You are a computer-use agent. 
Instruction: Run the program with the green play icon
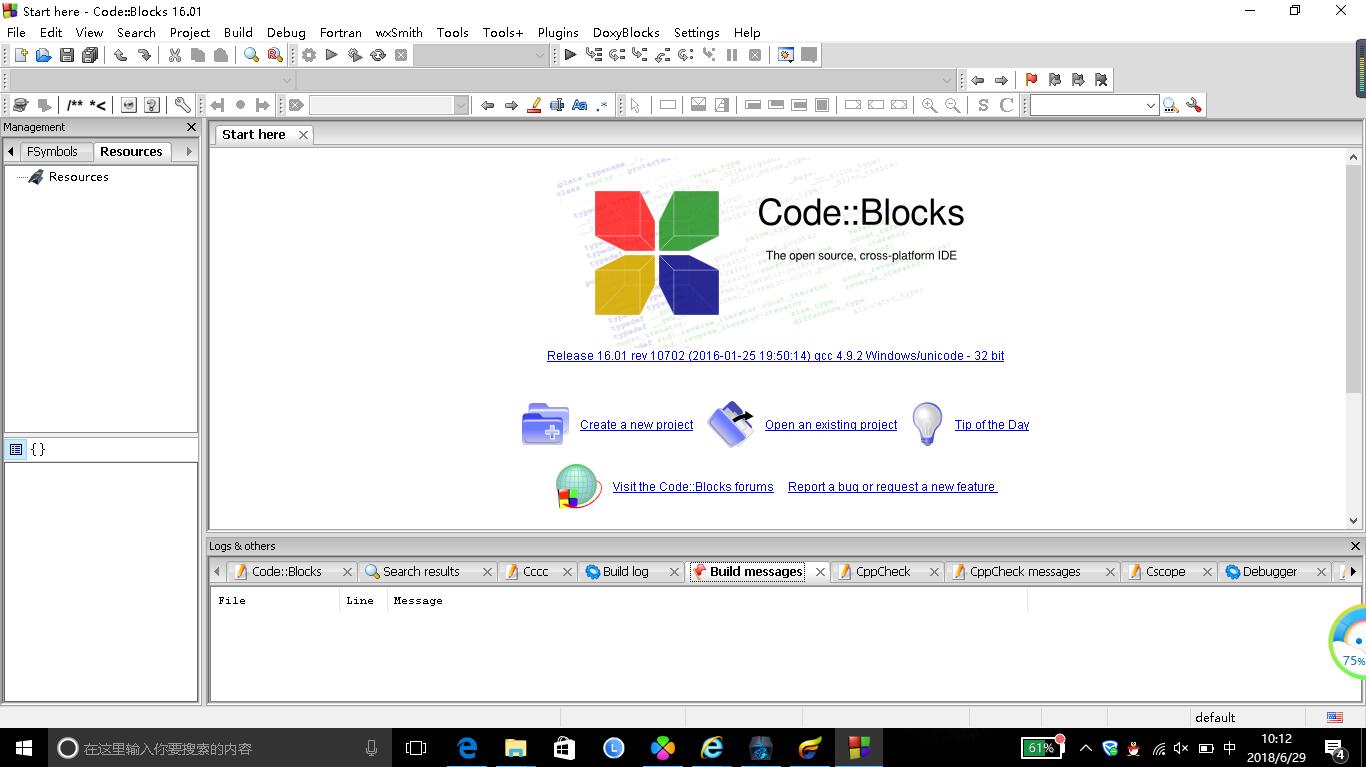point(332,55)
